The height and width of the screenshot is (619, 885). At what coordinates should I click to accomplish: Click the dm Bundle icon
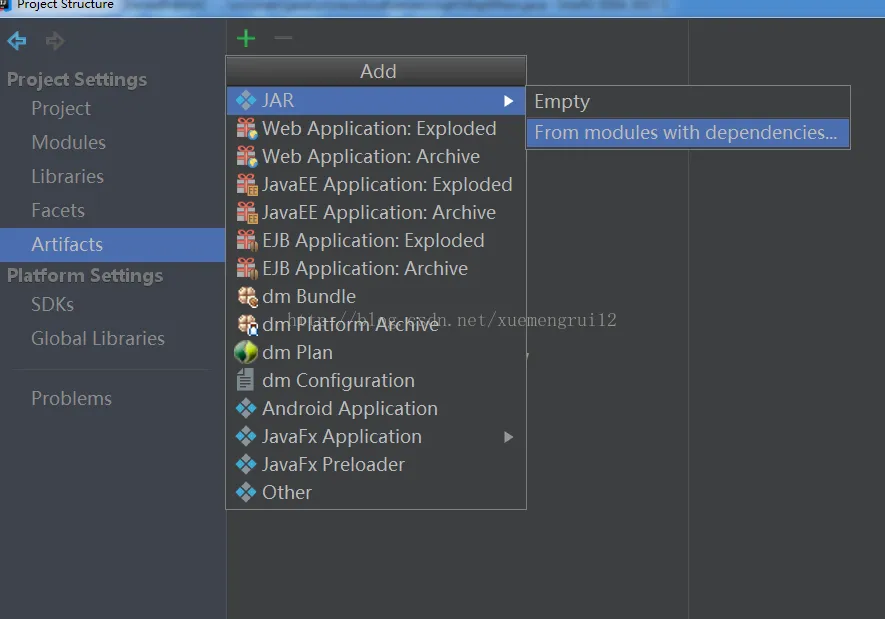coord(246,296)
